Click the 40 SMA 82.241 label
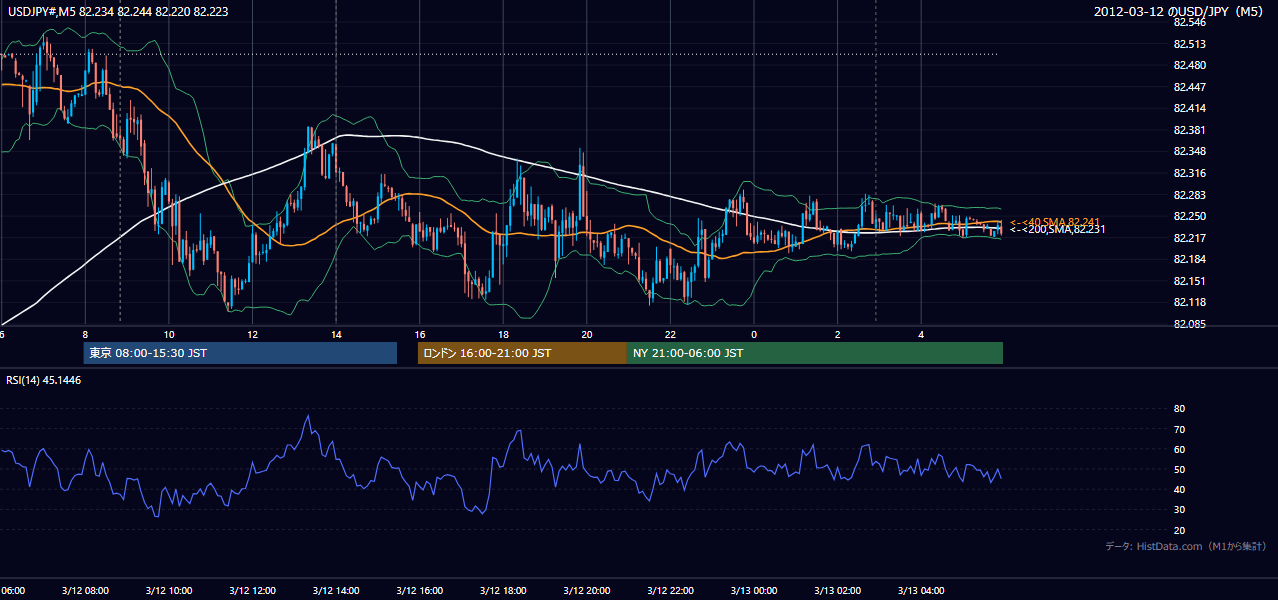 click(x=1054, y=222)
